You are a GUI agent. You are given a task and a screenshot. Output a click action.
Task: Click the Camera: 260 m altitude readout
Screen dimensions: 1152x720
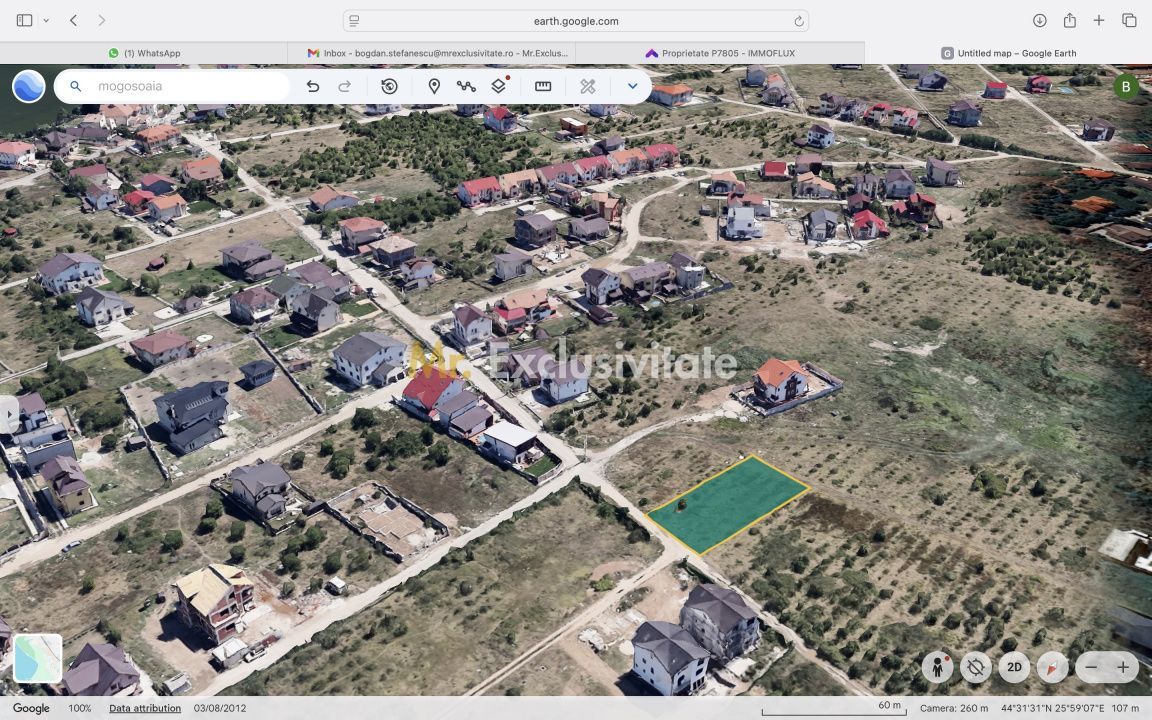954,708
